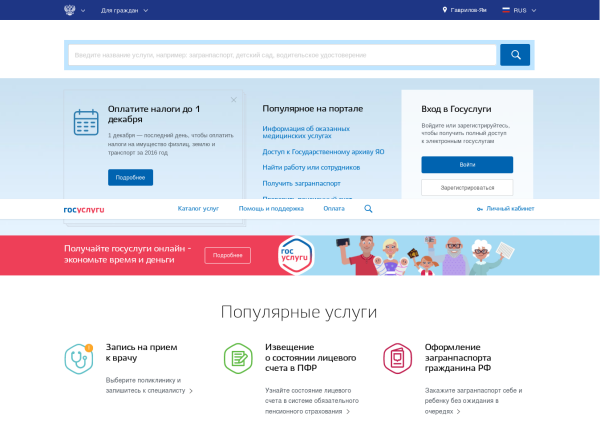The height and width of the screenshot is (434, 600).
Task: Open the Для граждан dropdown
Action: [x=124, y=10]
